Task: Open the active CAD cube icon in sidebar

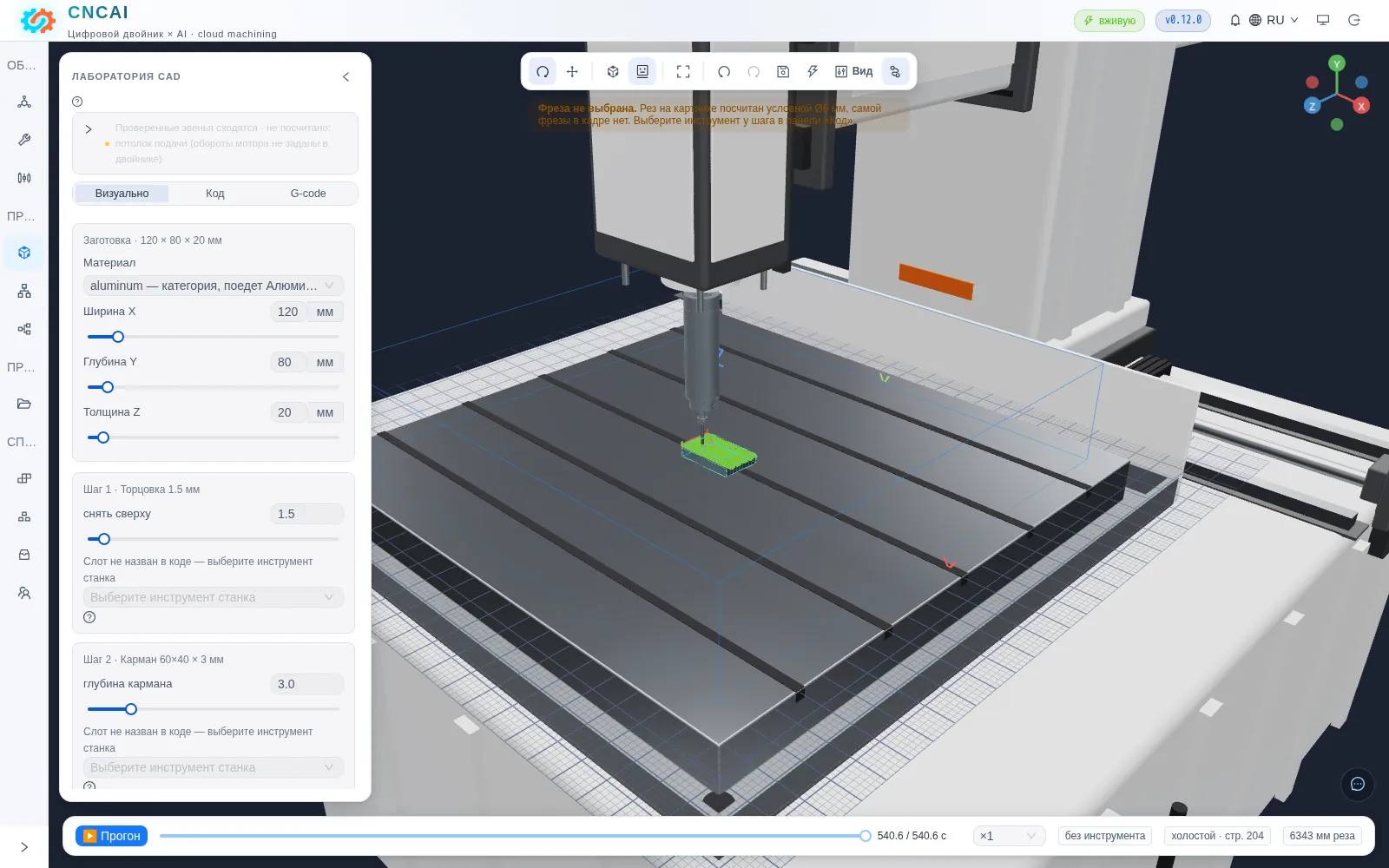Action: pos(24,253)
